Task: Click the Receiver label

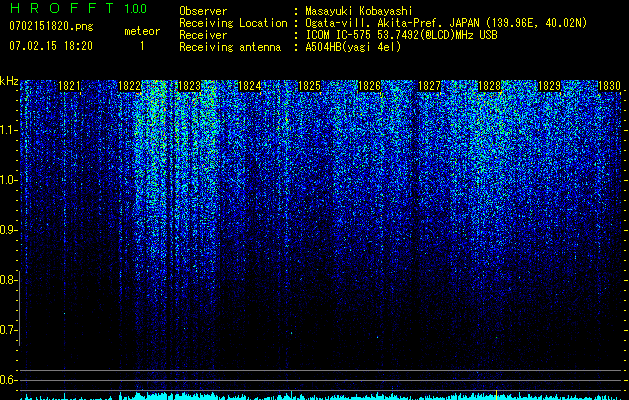Action: 203,35
